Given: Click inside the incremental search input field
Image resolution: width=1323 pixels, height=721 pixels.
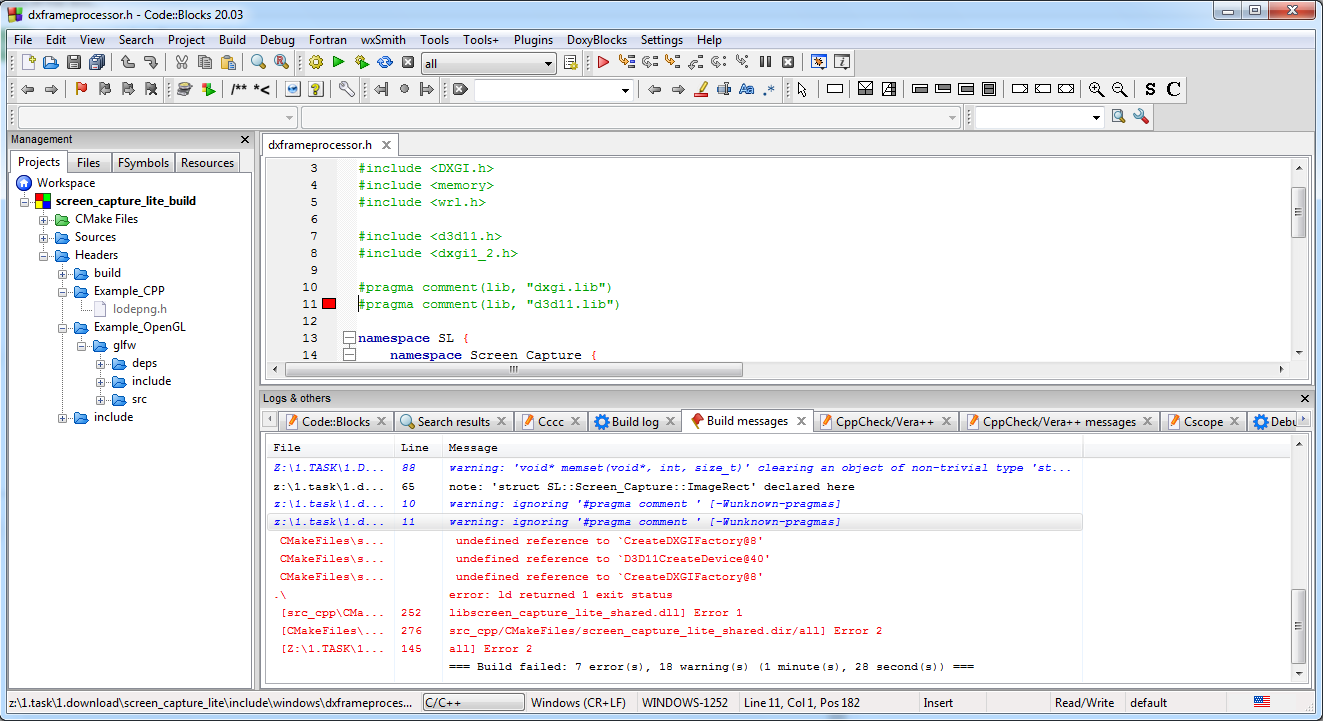Looking at the screenshot, I should tap(546, 90).
